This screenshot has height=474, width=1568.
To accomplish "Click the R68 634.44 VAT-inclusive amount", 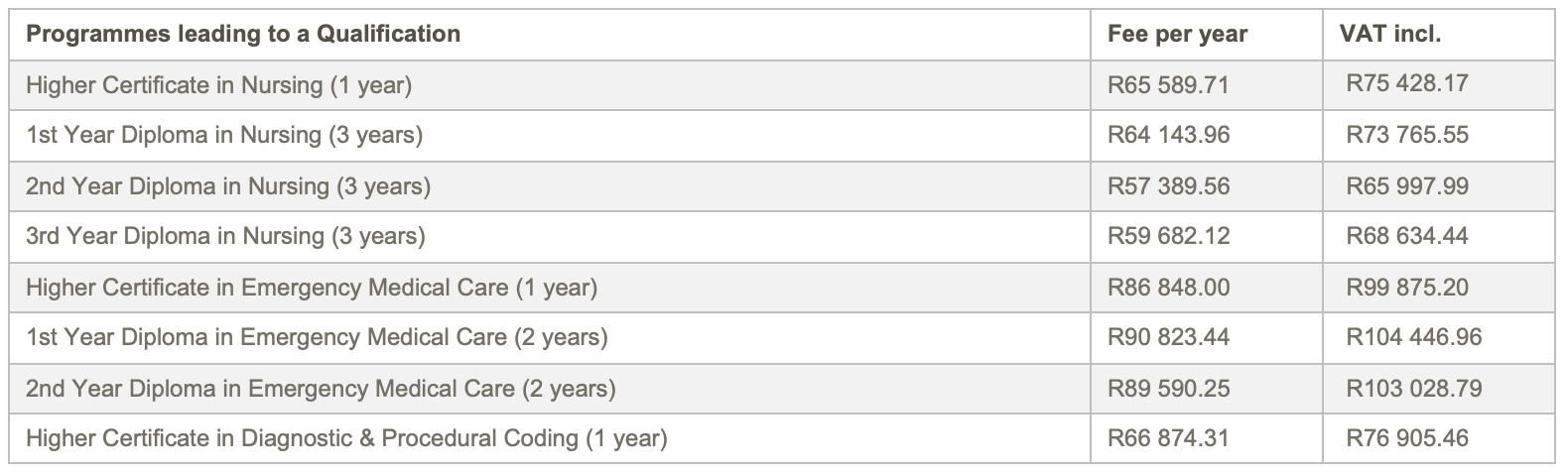I will (1407, 236).
